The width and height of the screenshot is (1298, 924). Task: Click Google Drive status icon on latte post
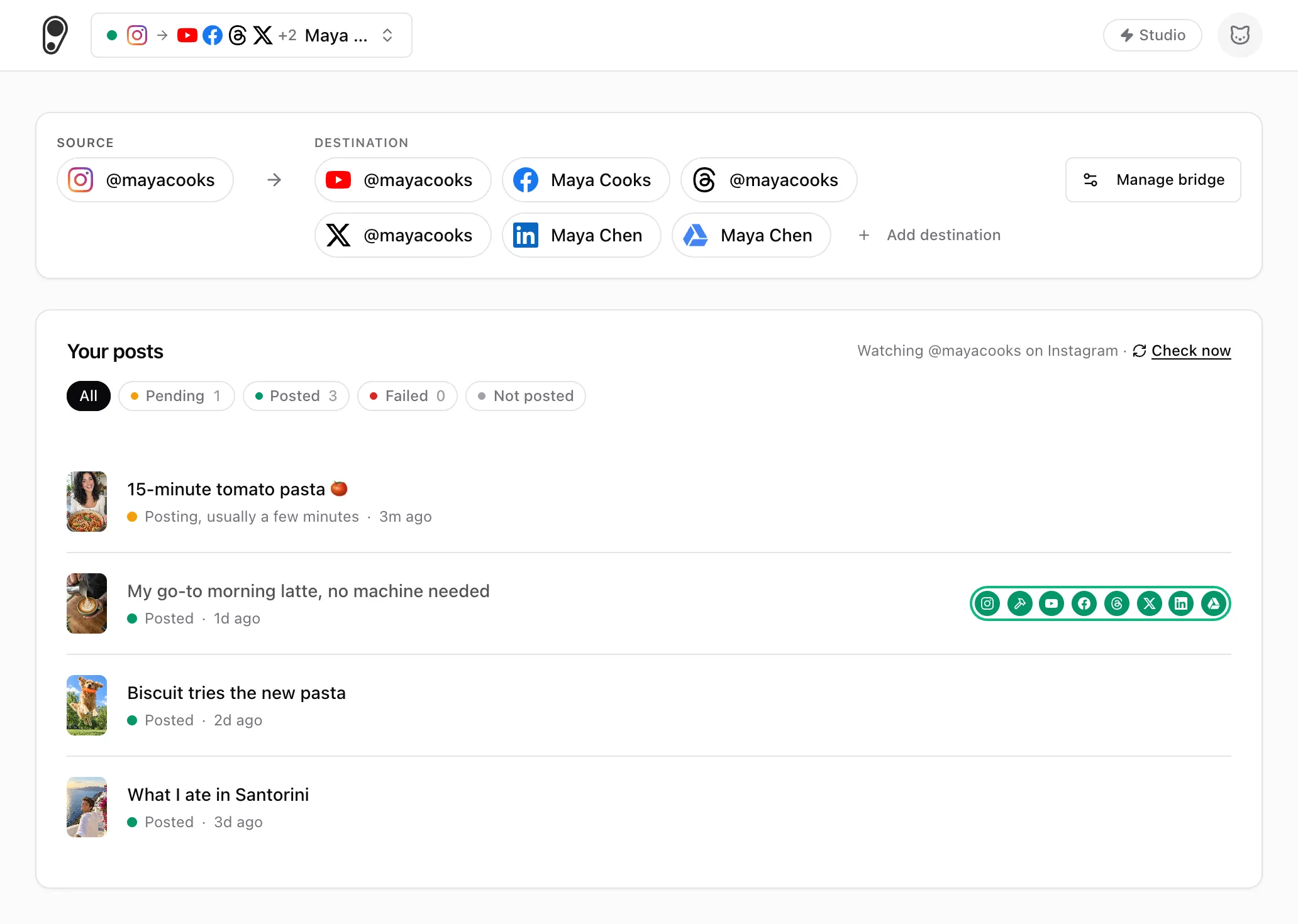pyautogui.click(x=1214, y=603)
